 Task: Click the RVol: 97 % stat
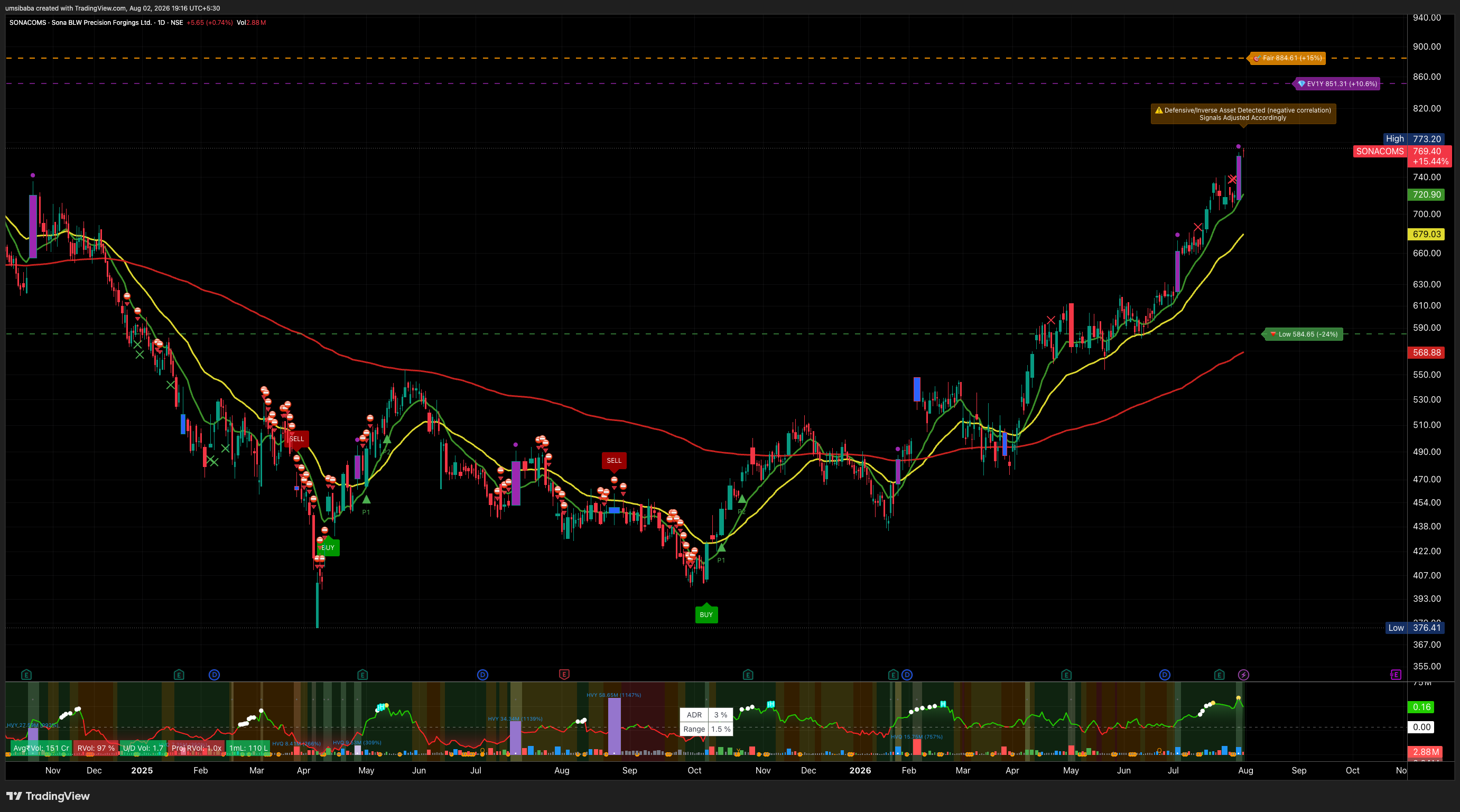tap(96, 748)
